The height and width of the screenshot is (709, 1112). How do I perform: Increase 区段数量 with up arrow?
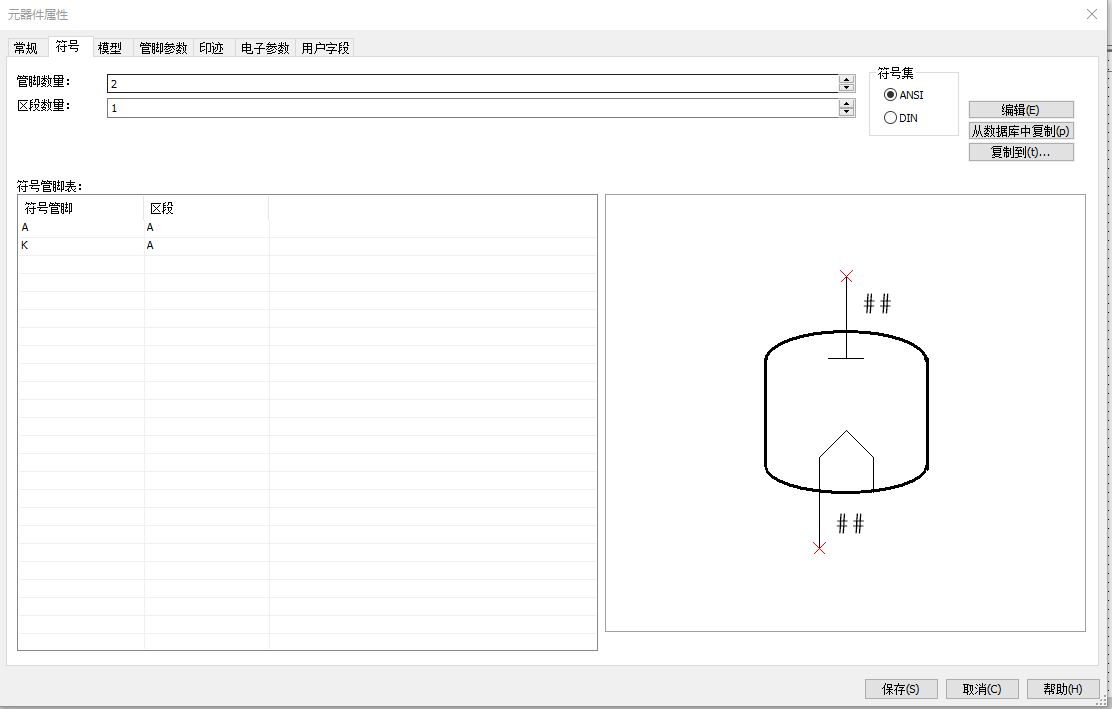(846, 104)
